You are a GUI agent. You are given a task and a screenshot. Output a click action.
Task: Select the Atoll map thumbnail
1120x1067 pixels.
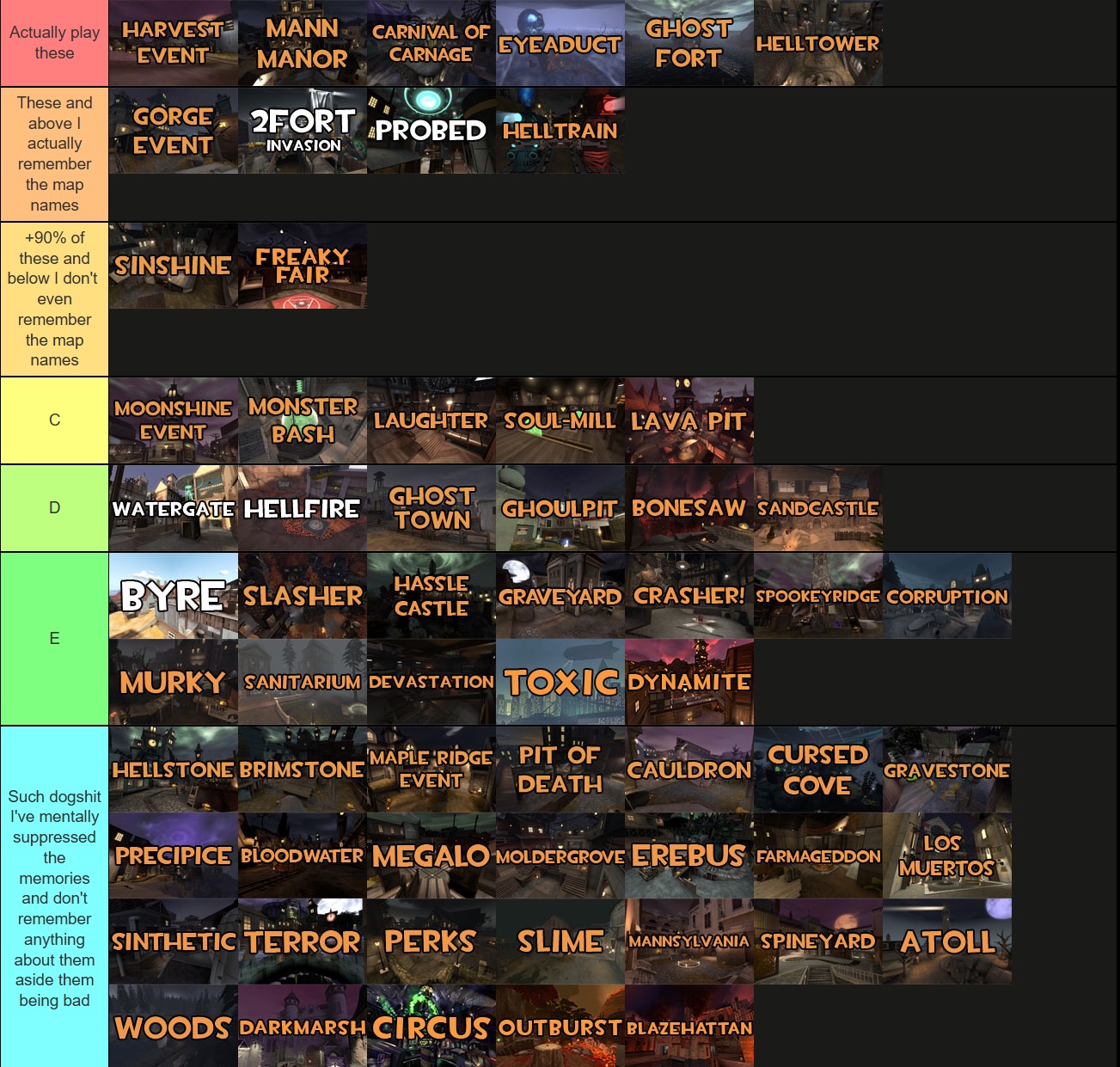coord(947,941)
